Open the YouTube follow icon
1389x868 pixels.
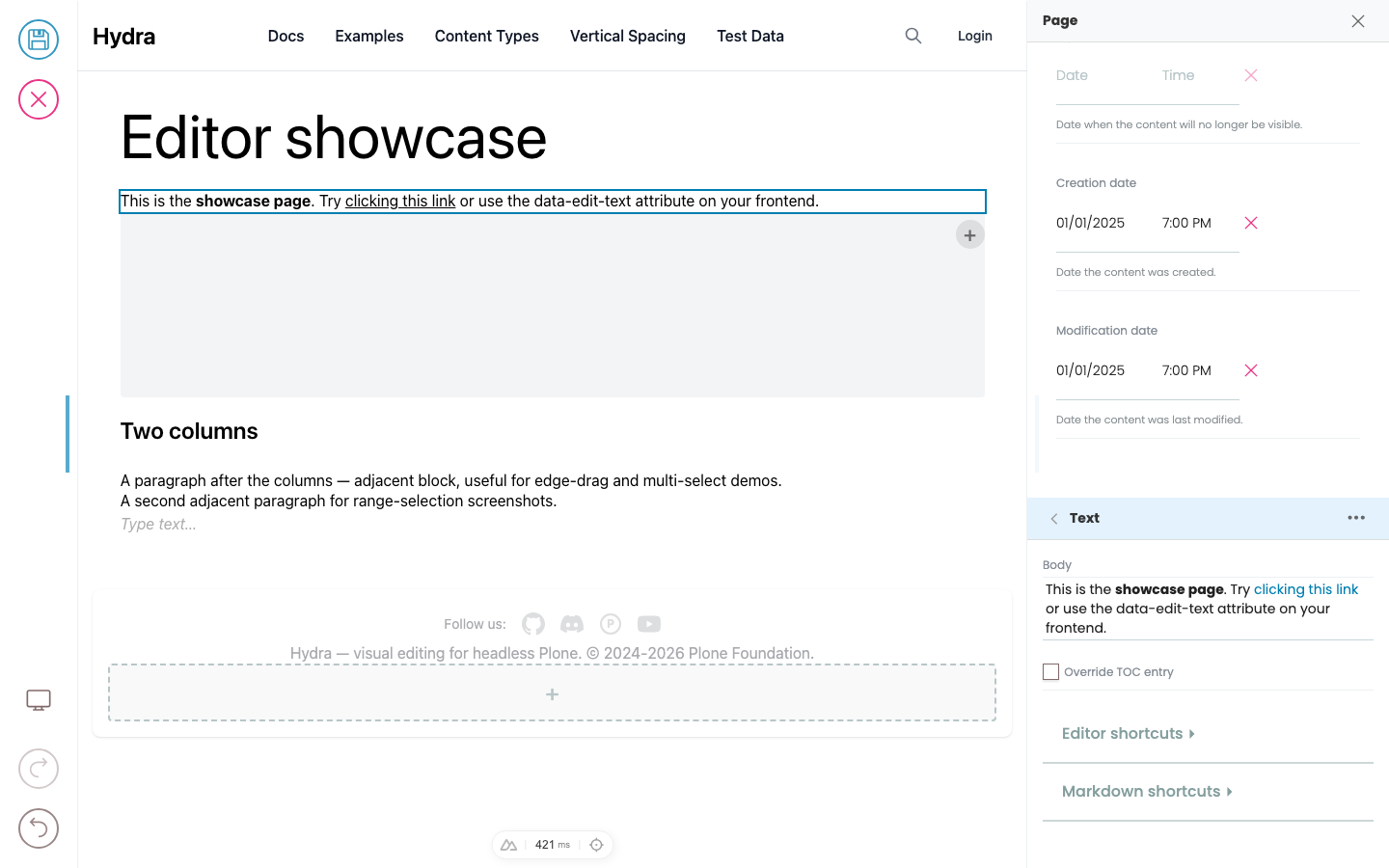coord(649,624)
